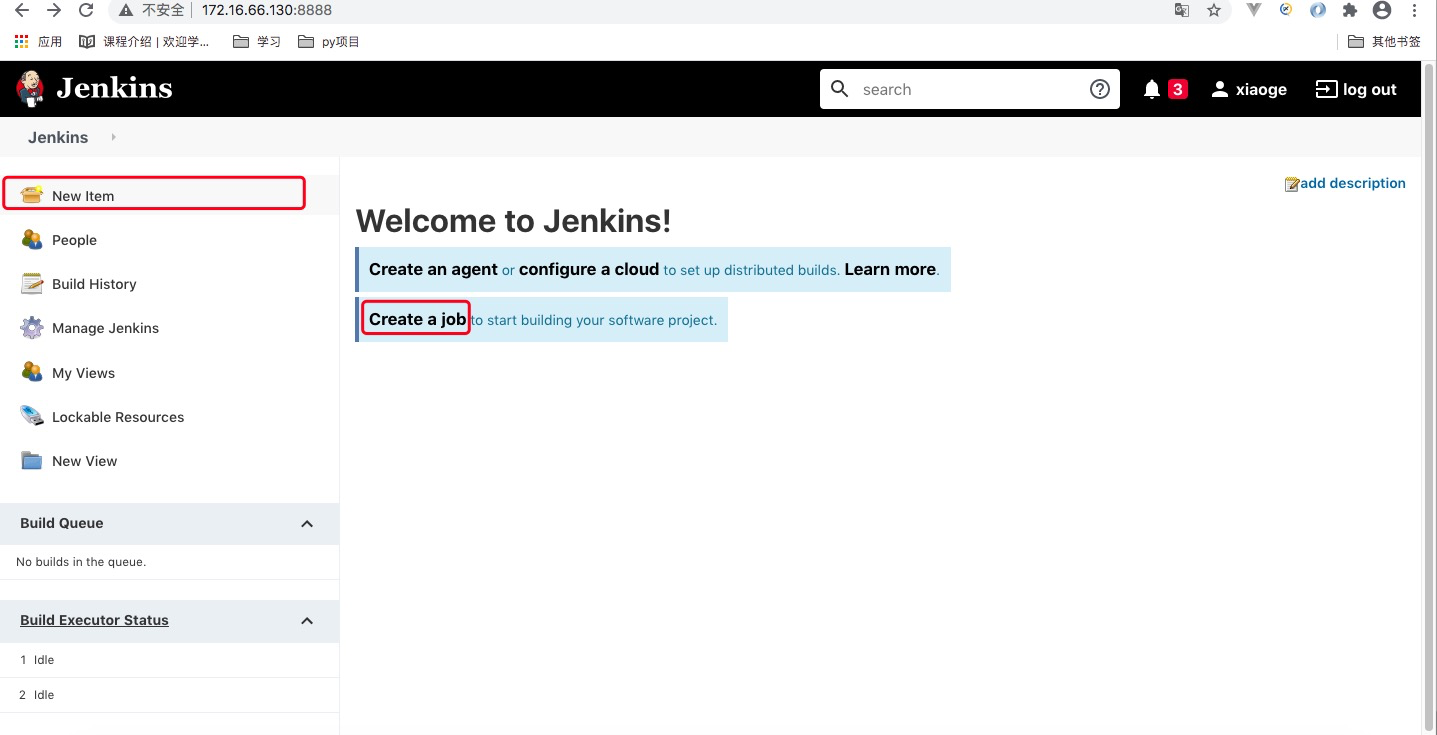1437x735 pixels.
Task: Click the configure a cloud link
Action: [589, 269]
